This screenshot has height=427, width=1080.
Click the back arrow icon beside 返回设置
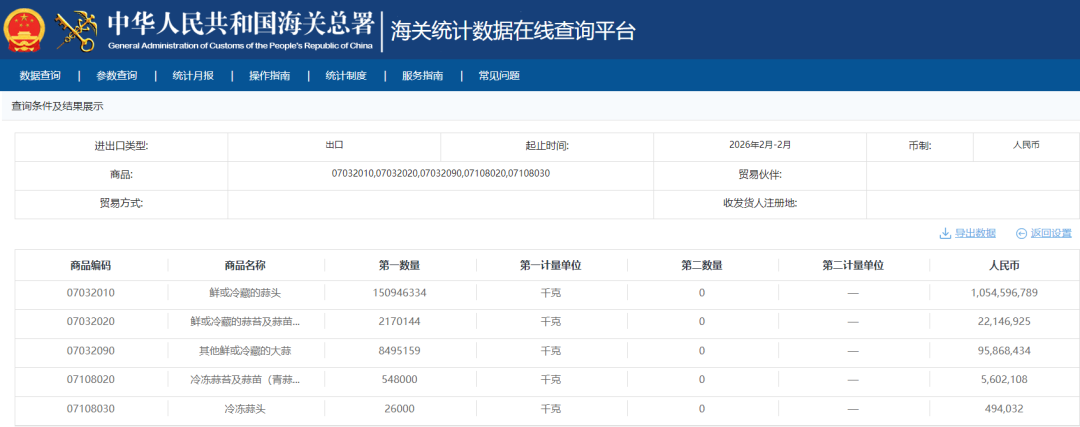tap(1021, 233)
